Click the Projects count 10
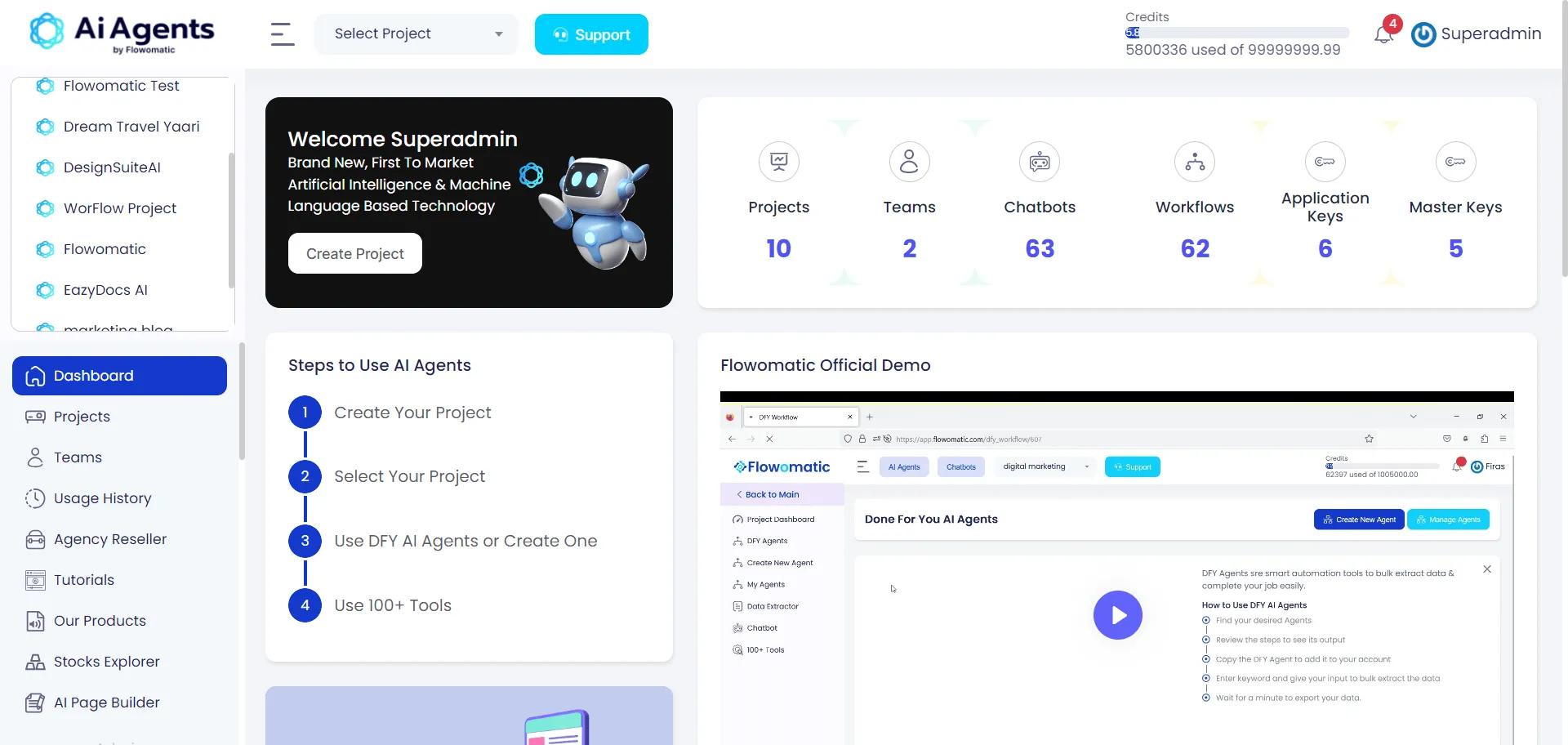The height and width of the screenshot is (745, 1568). (x=779, y=248)
